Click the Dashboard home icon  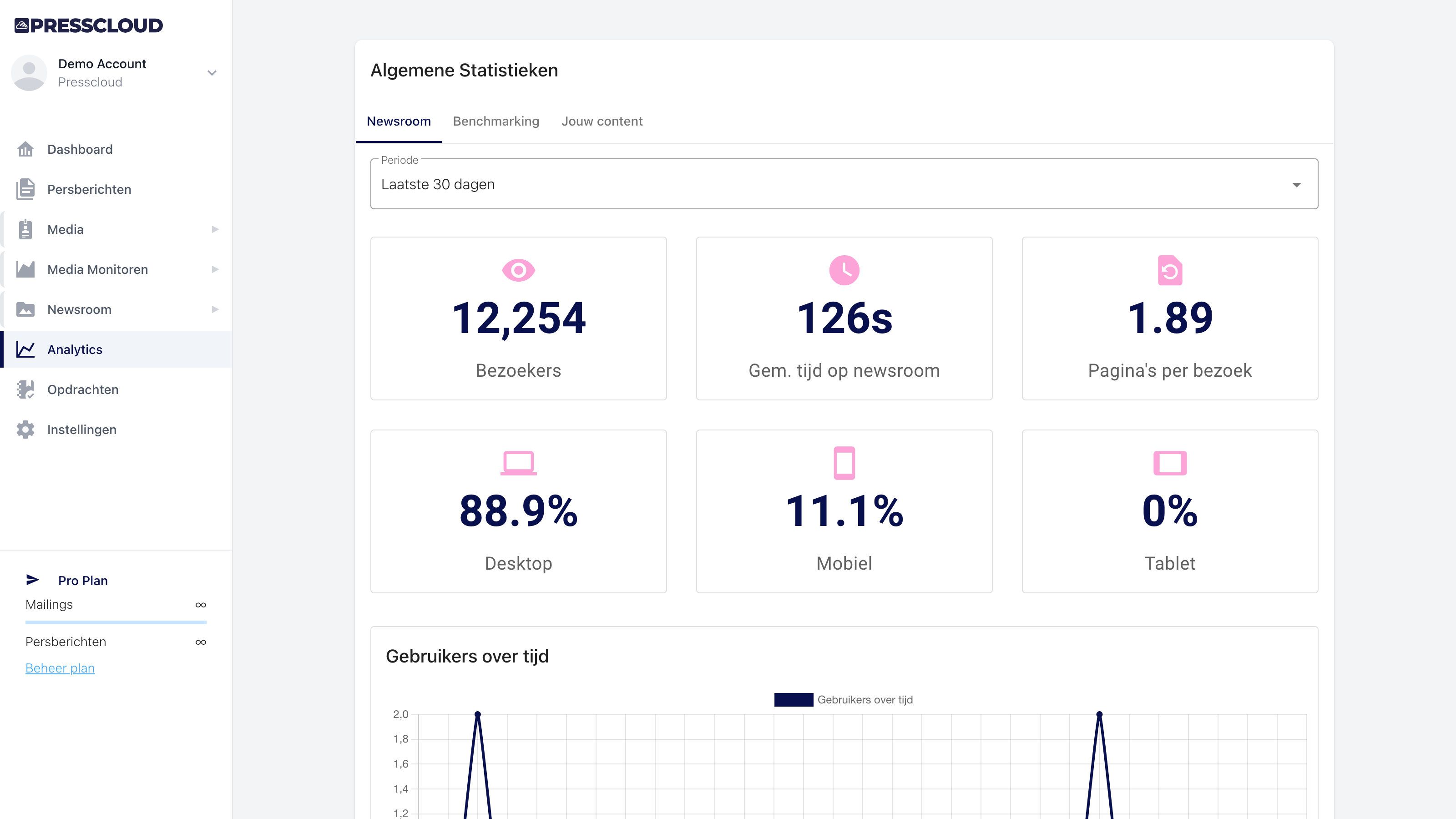pyautogui.click(x=25, y=149)
